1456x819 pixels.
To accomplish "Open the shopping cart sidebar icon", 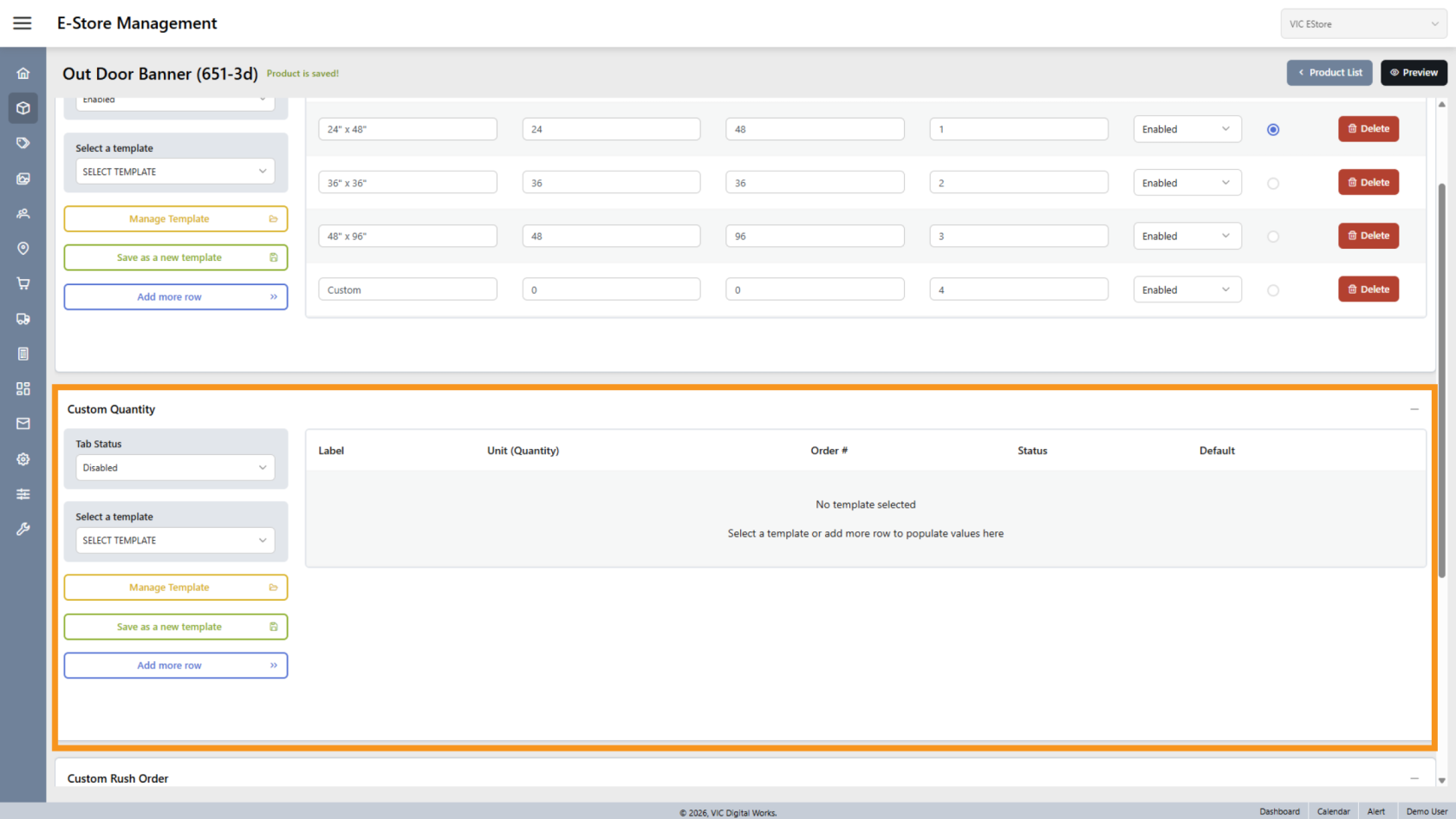I will point(23,283).
